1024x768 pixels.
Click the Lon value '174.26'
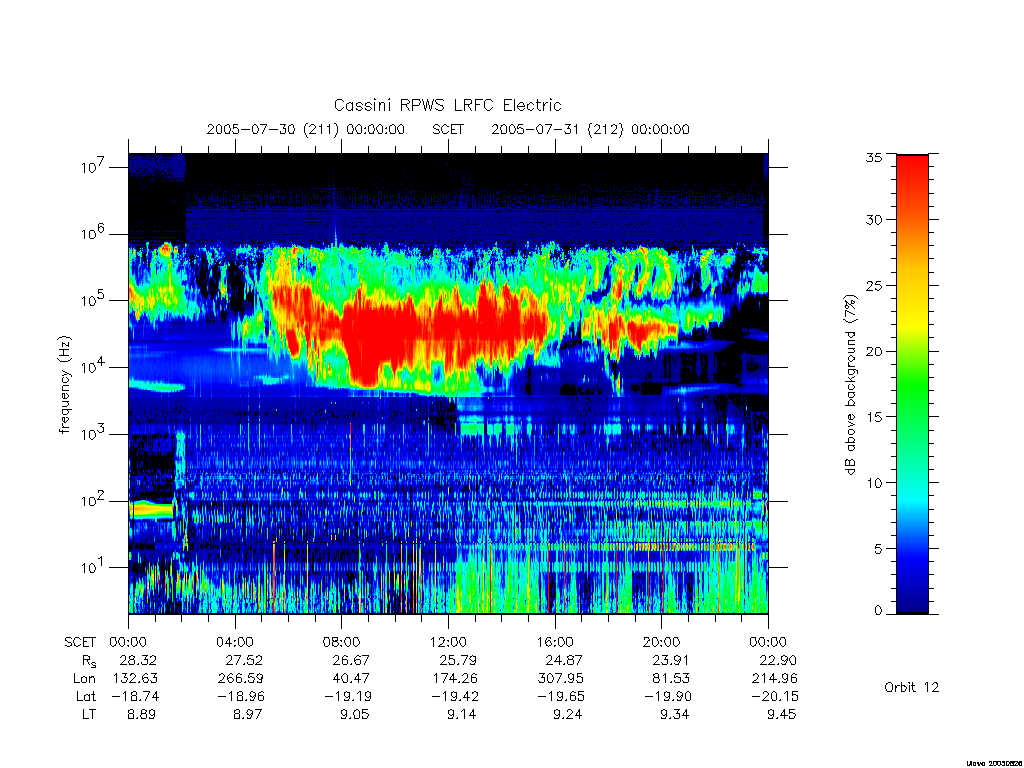coord(455,679)
